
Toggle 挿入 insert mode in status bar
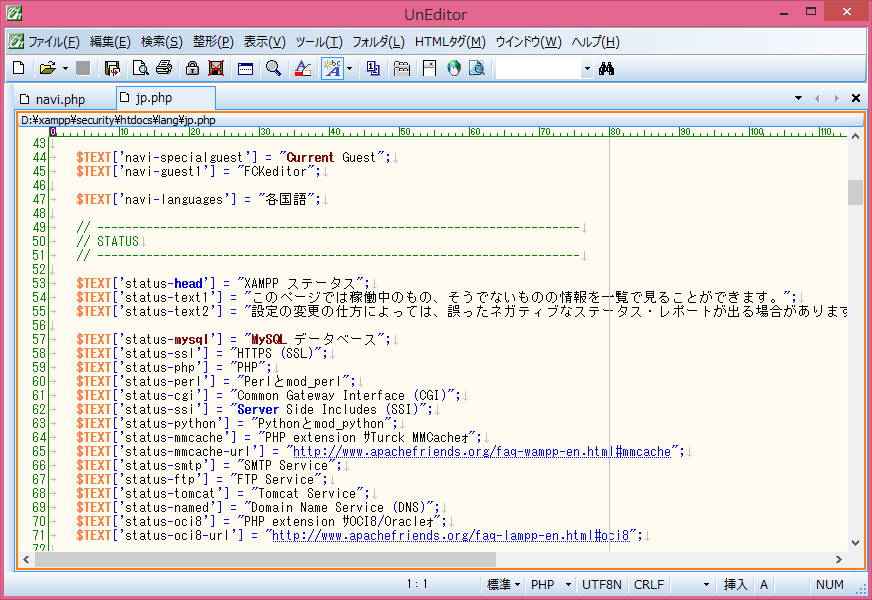click(735, 584)
